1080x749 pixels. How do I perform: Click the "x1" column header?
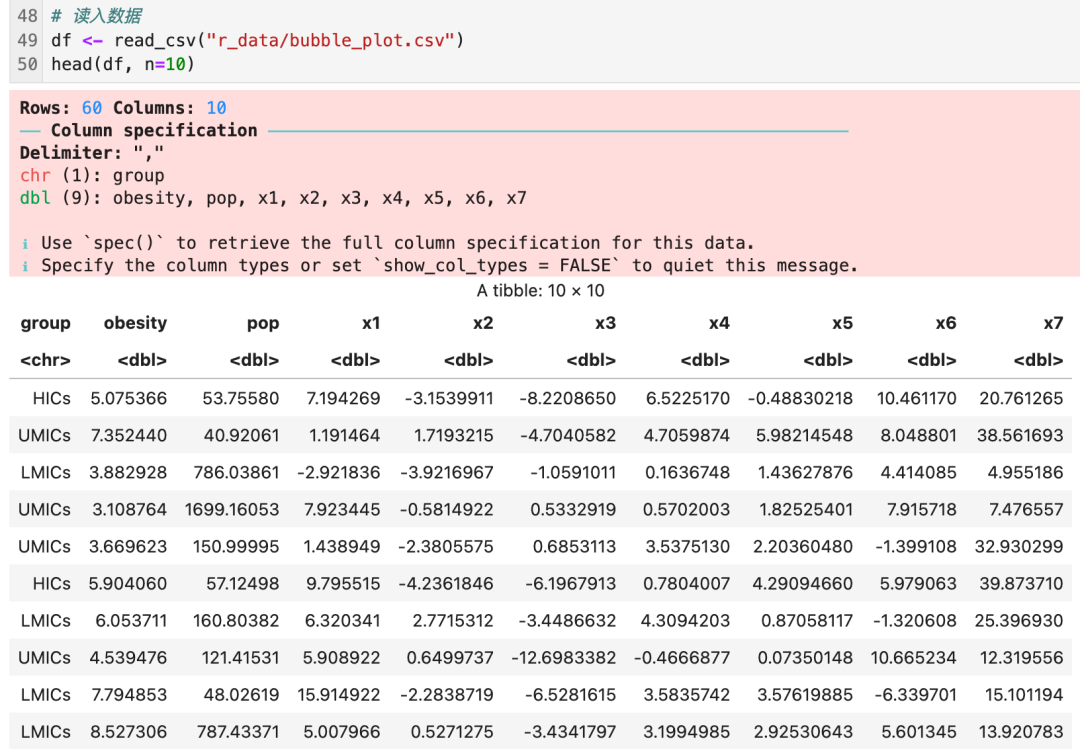click(371, 323)
